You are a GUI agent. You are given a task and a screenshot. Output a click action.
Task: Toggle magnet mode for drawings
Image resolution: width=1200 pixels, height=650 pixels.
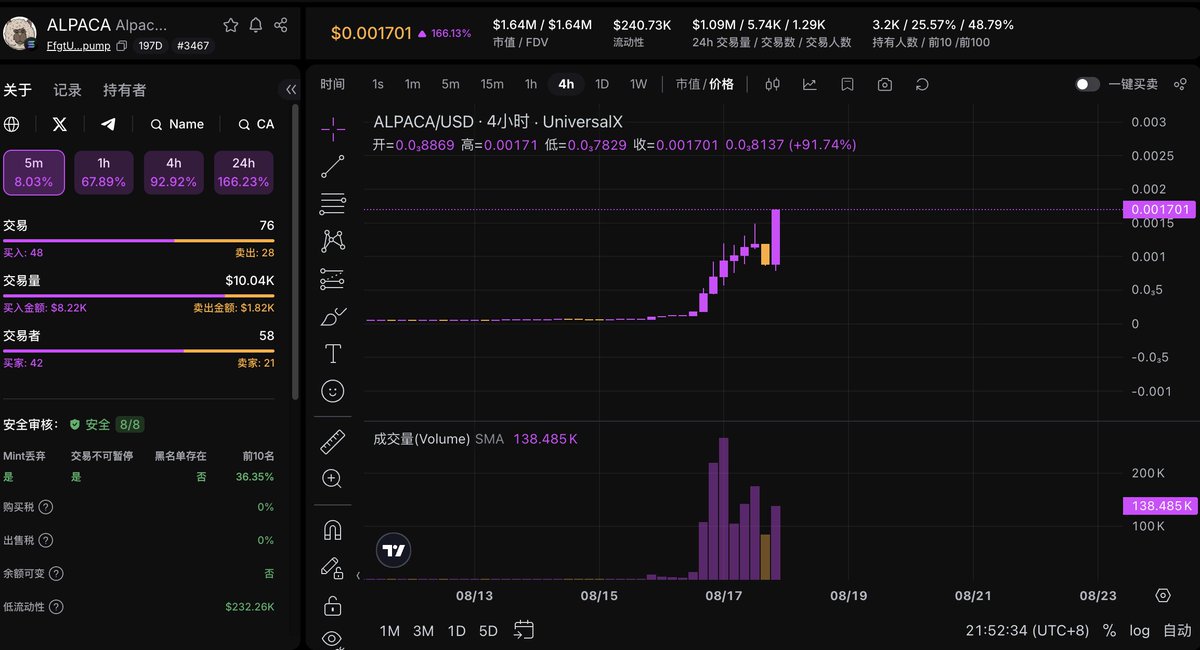[x=332, y=530]
